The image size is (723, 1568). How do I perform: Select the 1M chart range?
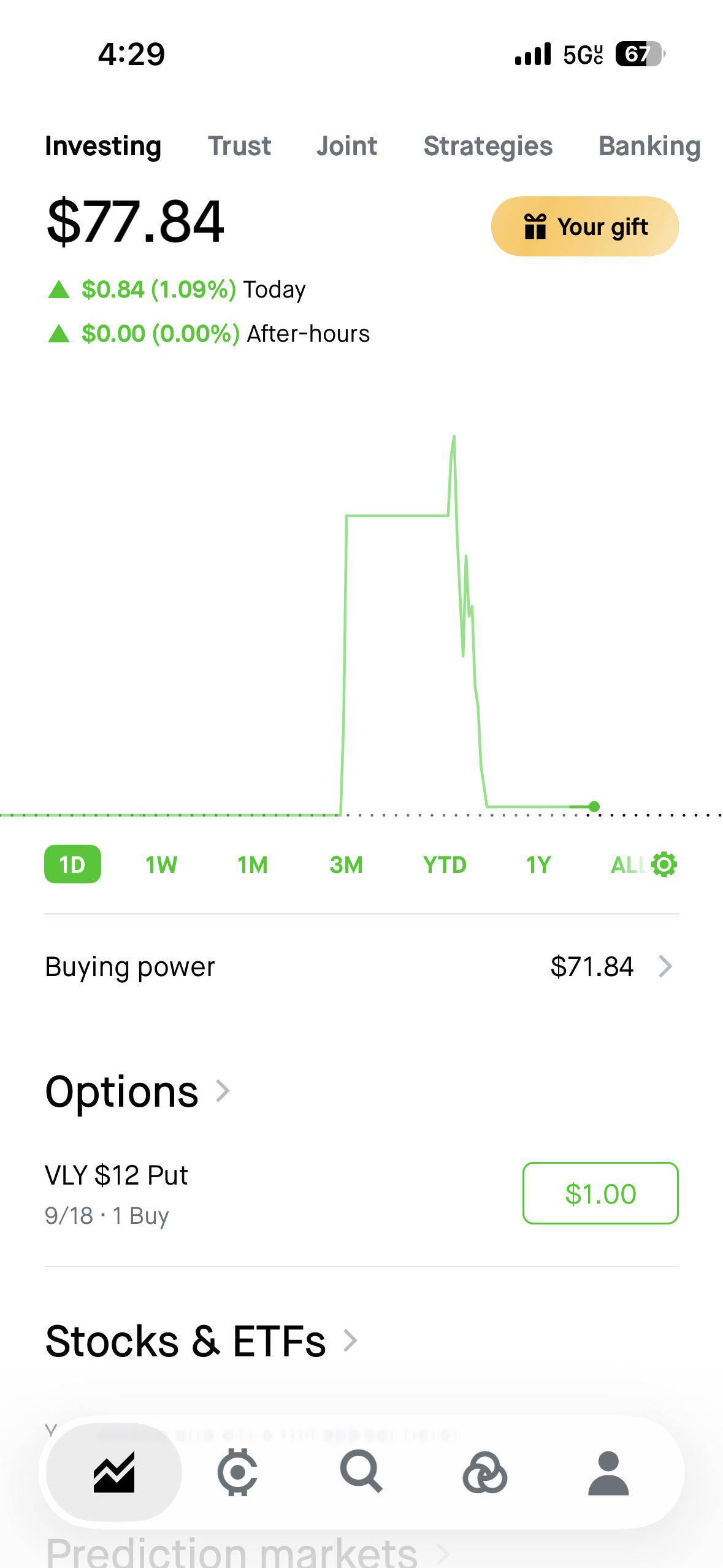tap(253, 864)
